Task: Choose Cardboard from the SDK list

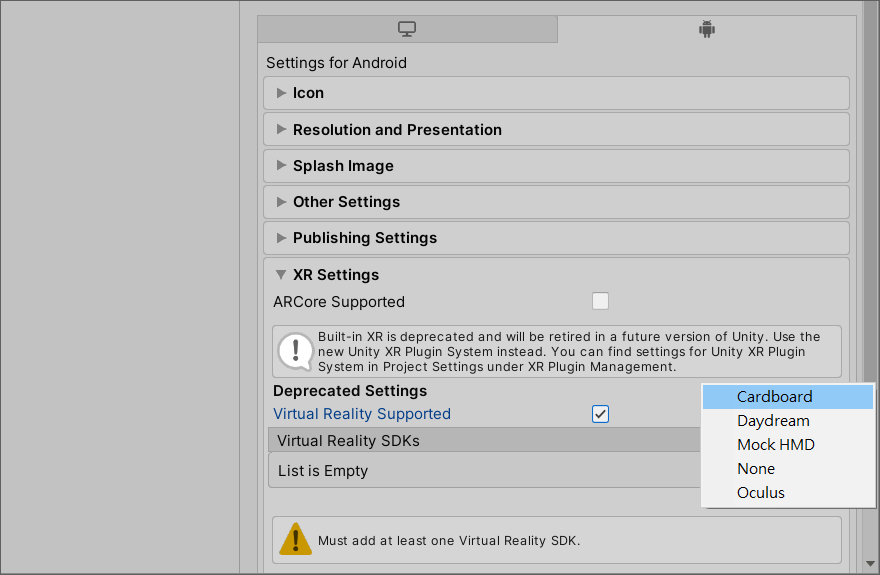Action: [774, 397]
